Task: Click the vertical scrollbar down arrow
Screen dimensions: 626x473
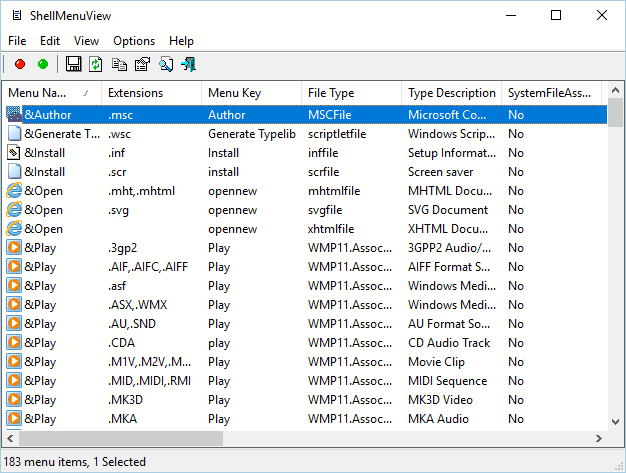Action: pyautogui.click(x=615, y=422)
